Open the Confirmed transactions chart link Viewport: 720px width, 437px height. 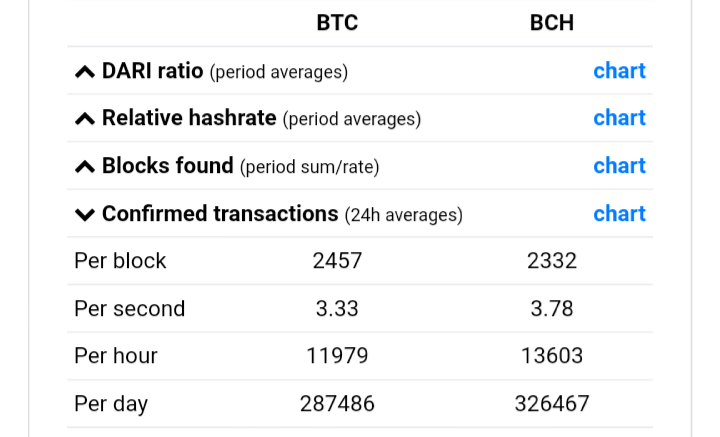pos(619,213)
